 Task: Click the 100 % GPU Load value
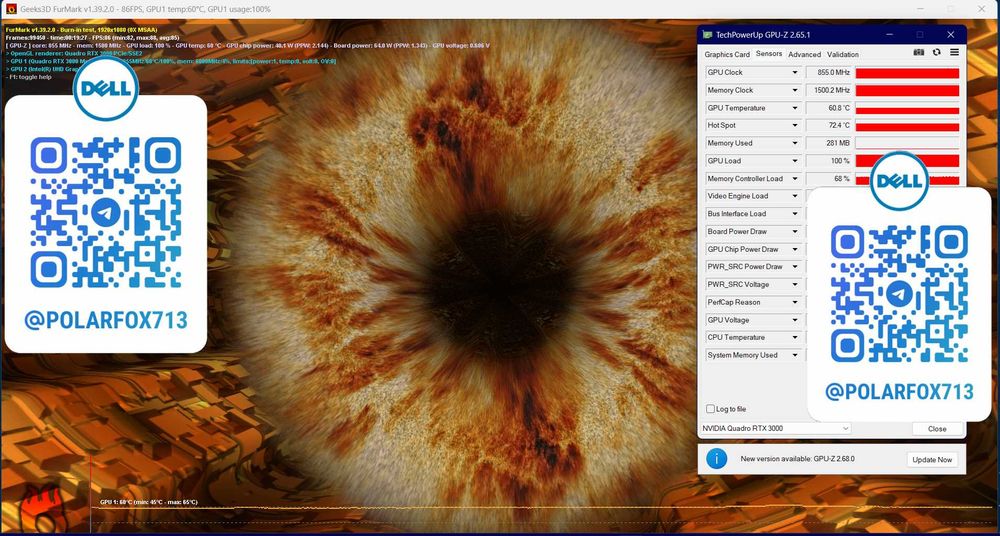828,161
